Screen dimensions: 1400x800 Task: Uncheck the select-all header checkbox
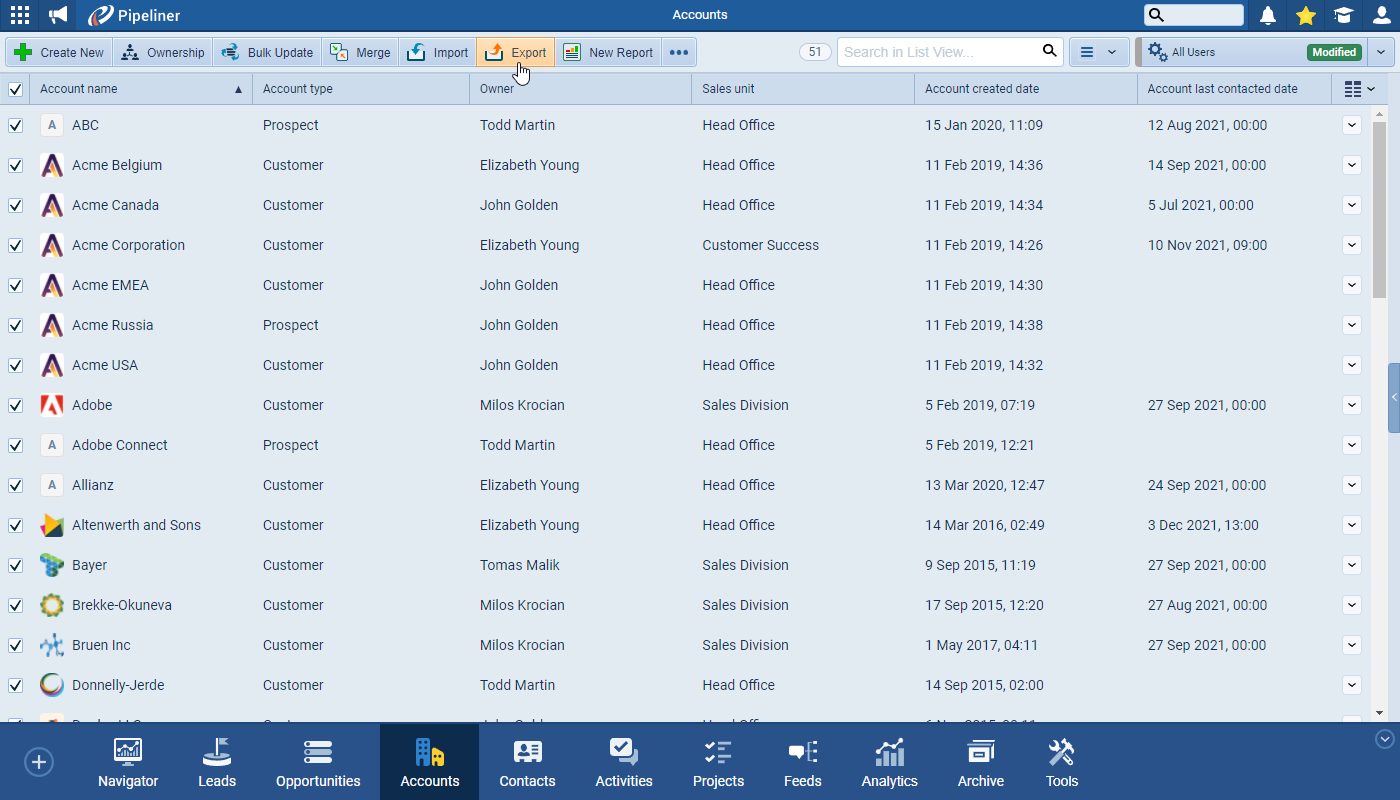[15, 89]
